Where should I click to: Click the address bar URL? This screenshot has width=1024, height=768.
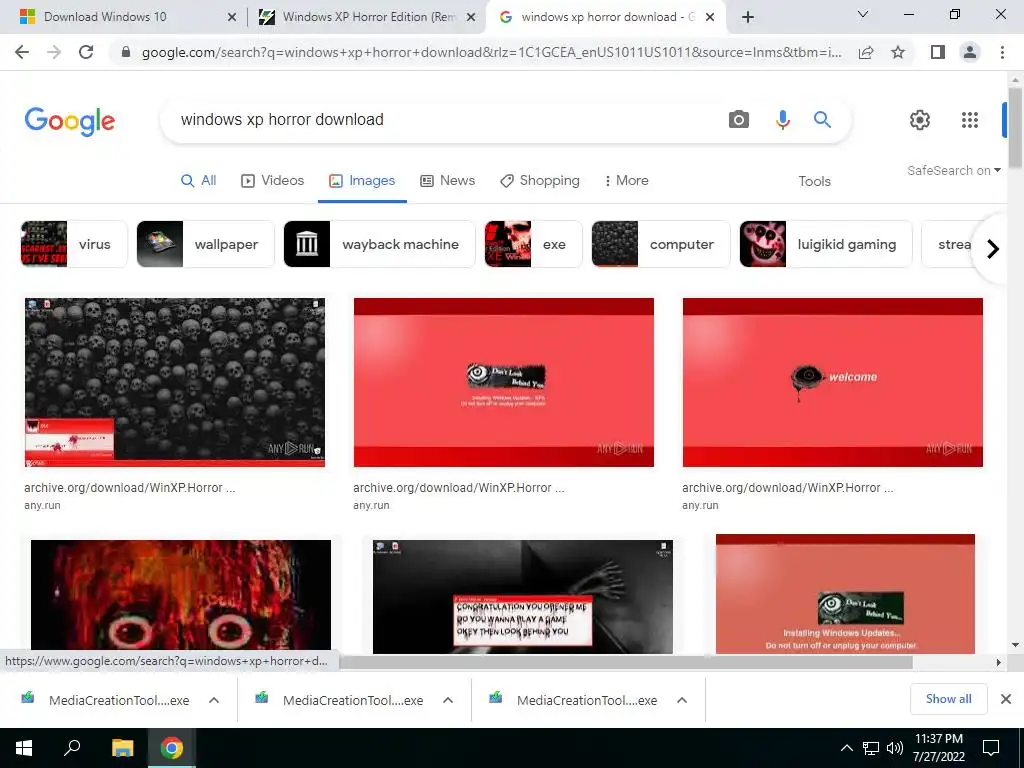491,52
